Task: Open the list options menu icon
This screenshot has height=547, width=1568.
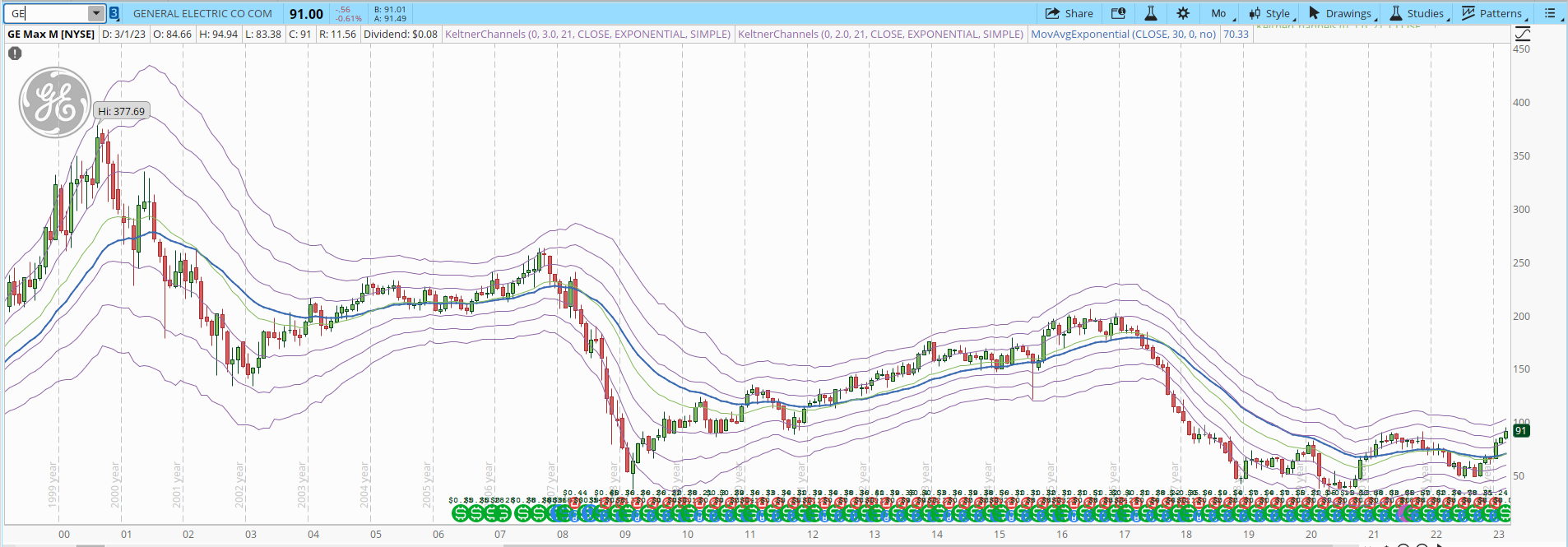Action: coord(1550,13)
